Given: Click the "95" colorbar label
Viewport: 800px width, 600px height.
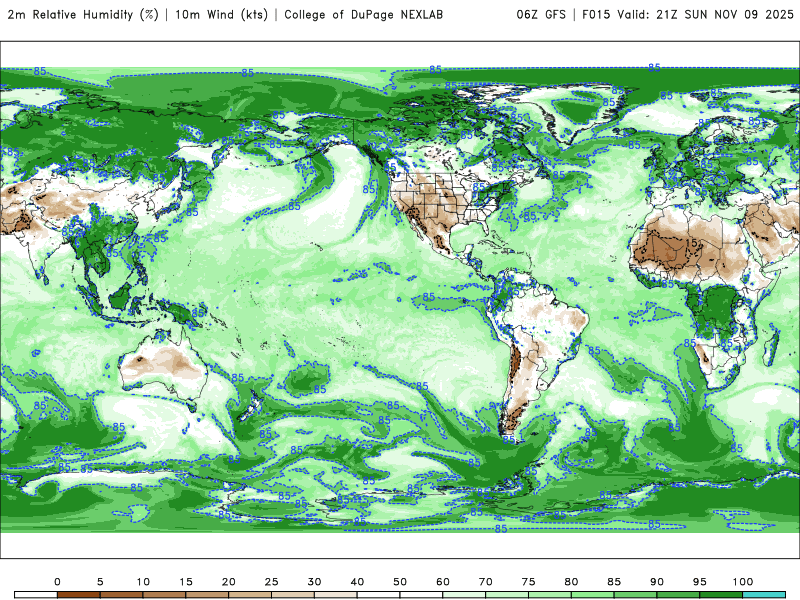Looking at the screenshot, I should point(700,582).
